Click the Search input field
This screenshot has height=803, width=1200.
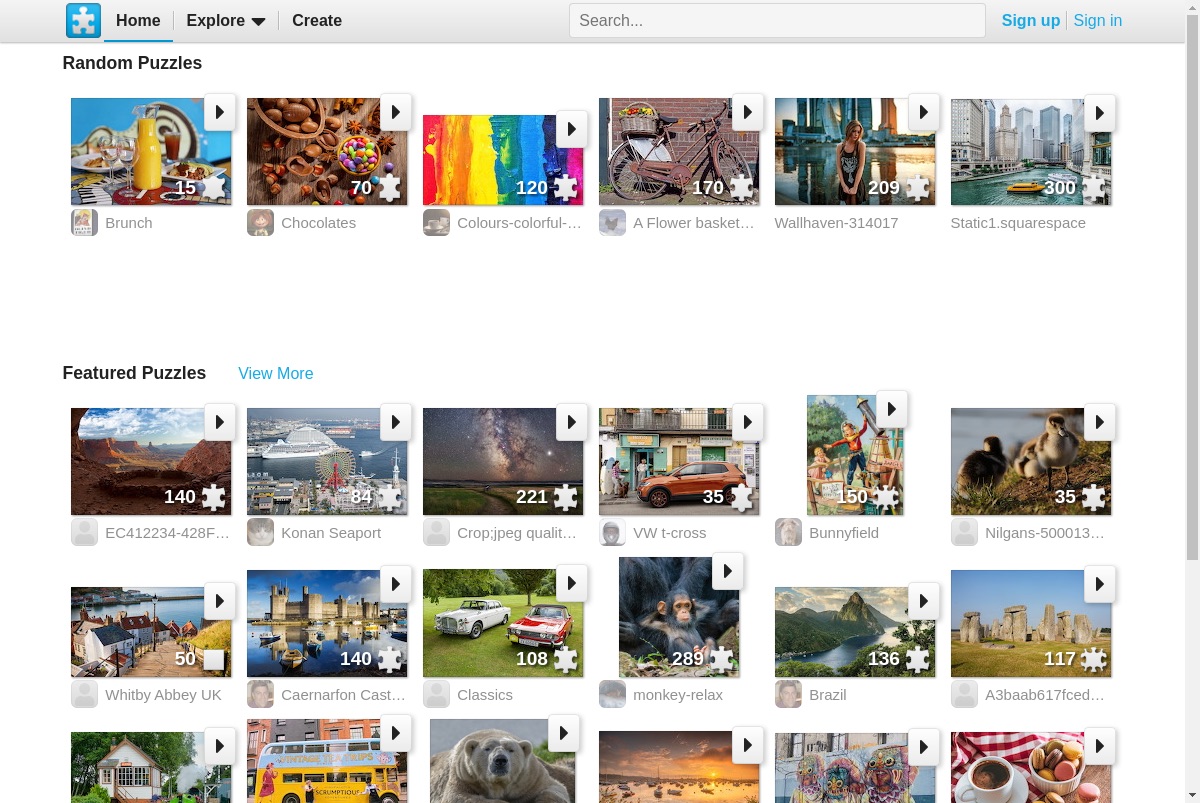[x=777, y=20]
